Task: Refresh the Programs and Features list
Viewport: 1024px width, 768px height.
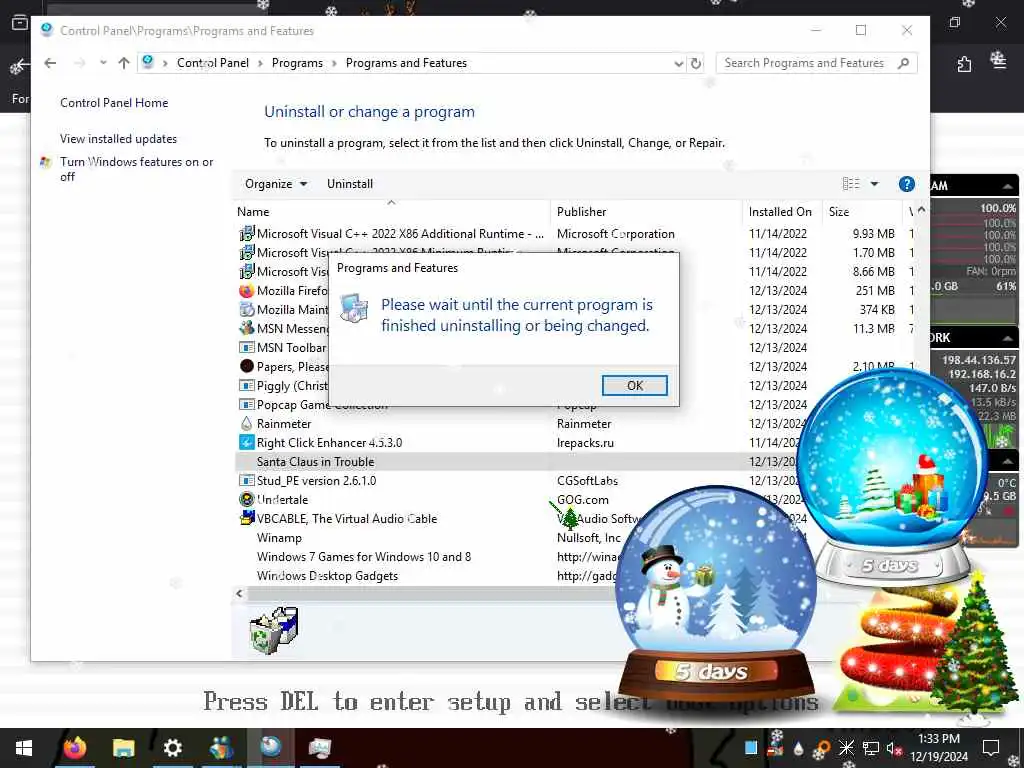Action: click(x=696, y=63)
